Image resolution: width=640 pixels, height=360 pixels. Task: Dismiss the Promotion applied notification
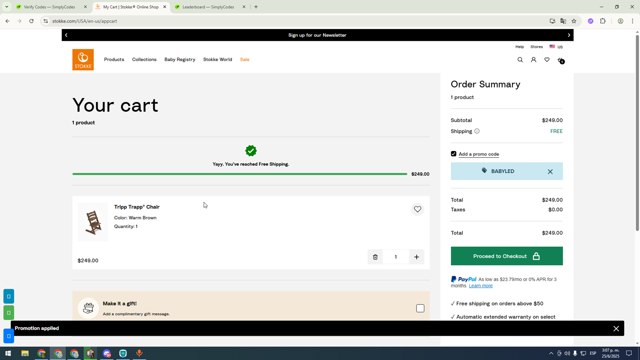point(616,329)
